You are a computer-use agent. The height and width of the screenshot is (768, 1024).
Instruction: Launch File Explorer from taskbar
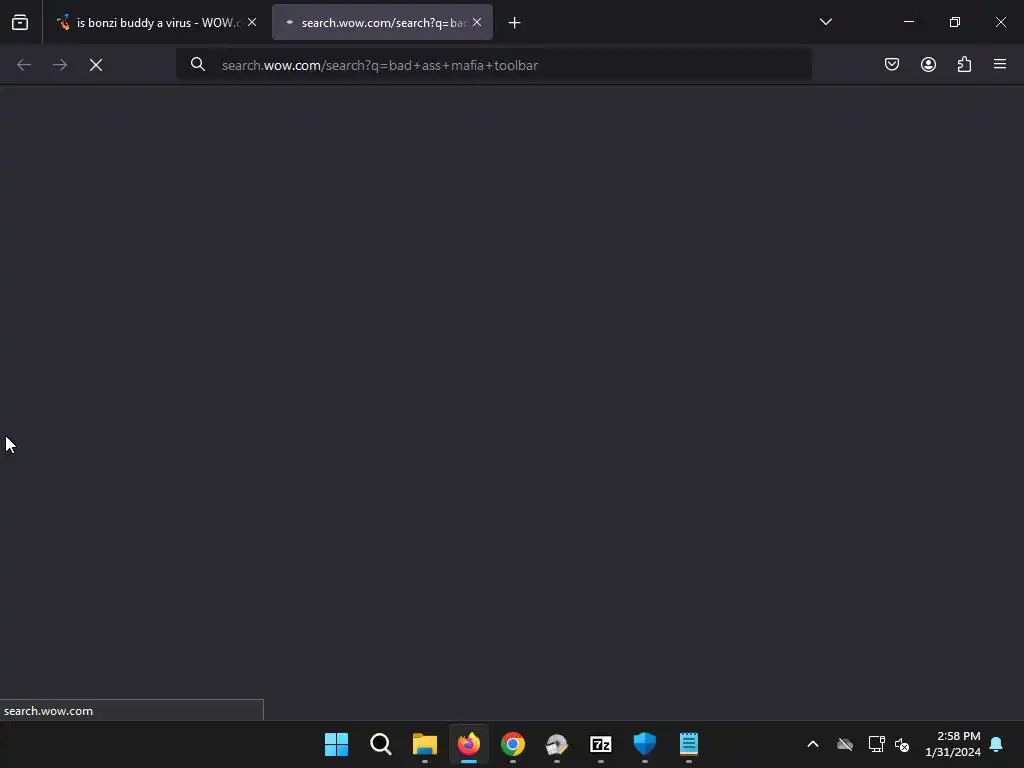point(425,744)
